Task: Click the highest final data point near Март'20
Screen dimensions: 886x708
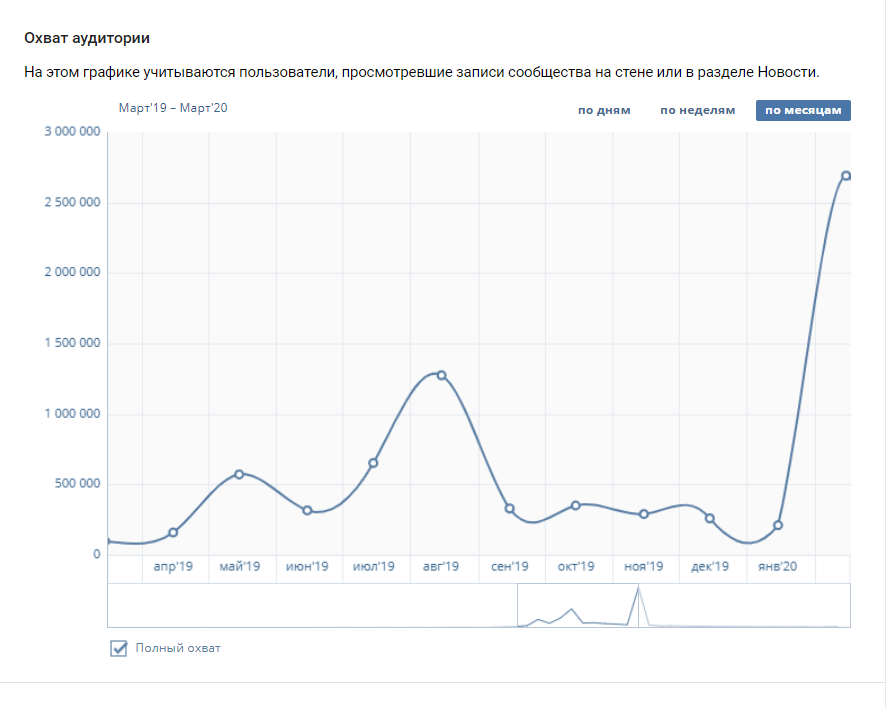Action: pos(846,175)
